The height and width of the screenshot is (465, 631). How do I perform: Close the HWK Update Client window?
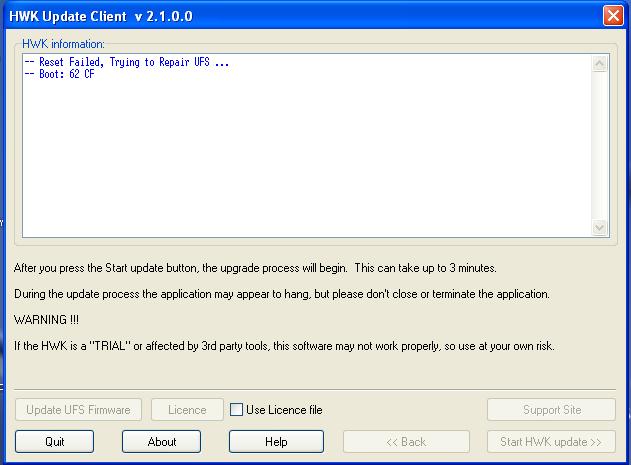(x=613, y=16)
